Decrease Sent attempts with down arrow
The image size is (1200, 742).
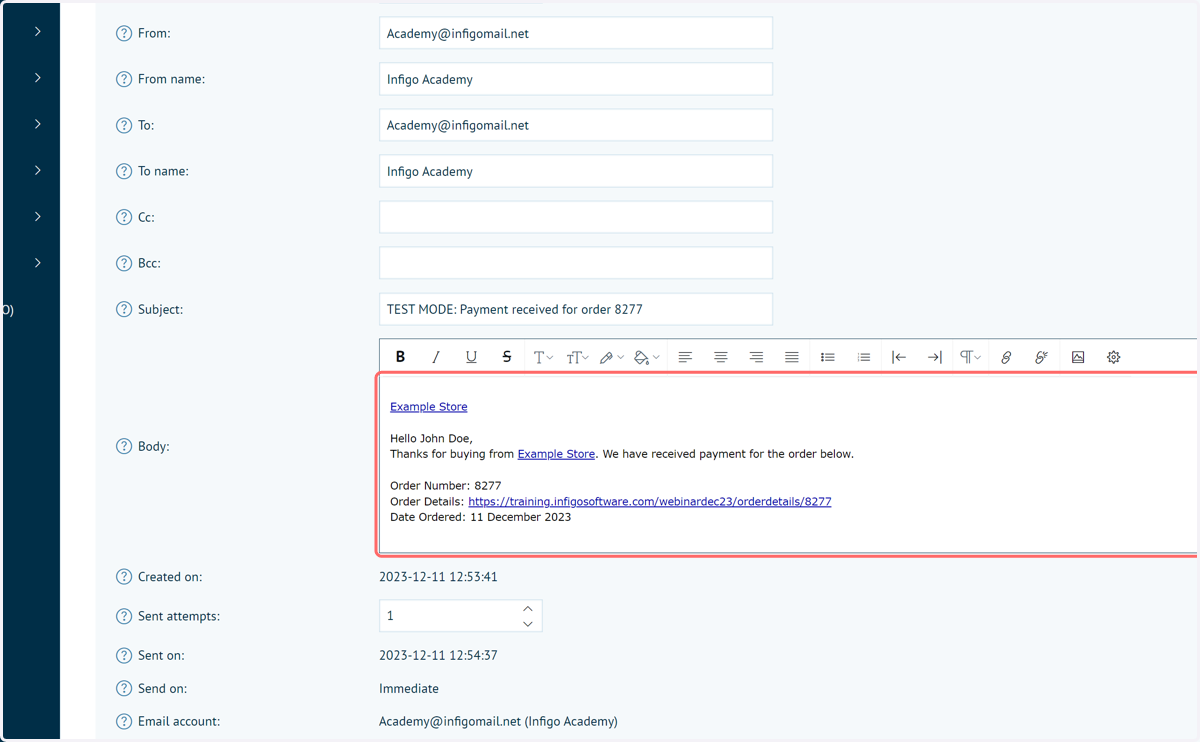528,624
